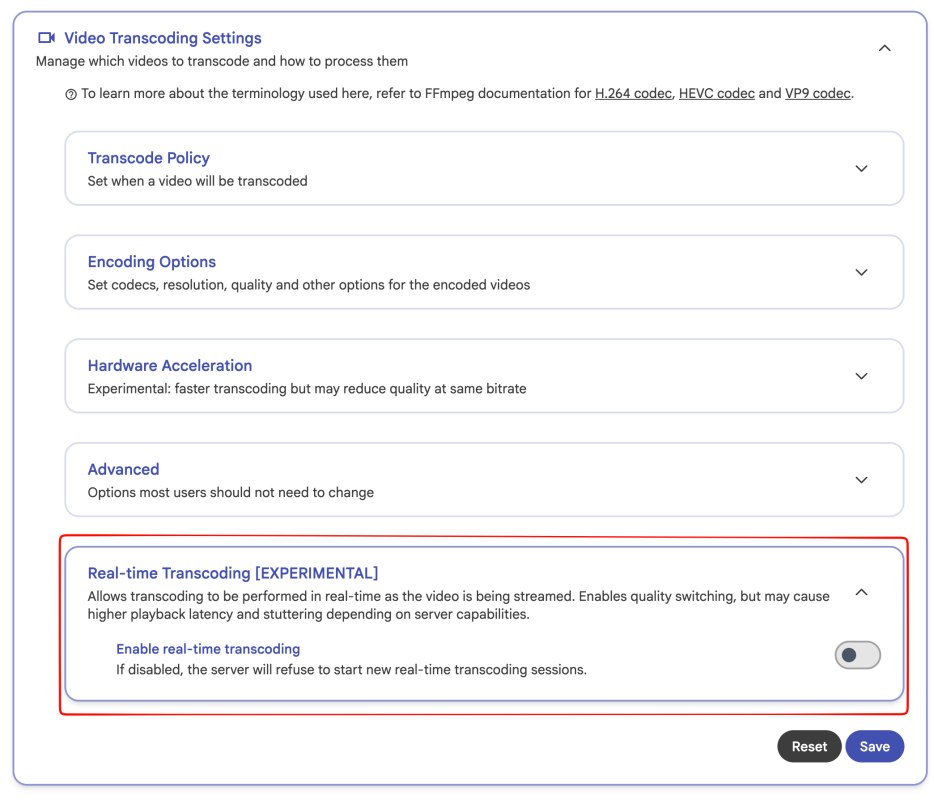This screenshot has width=934, height=800.
Task: Toggle Enable real-time transcoding switch
Action: (x=857, y=655)
